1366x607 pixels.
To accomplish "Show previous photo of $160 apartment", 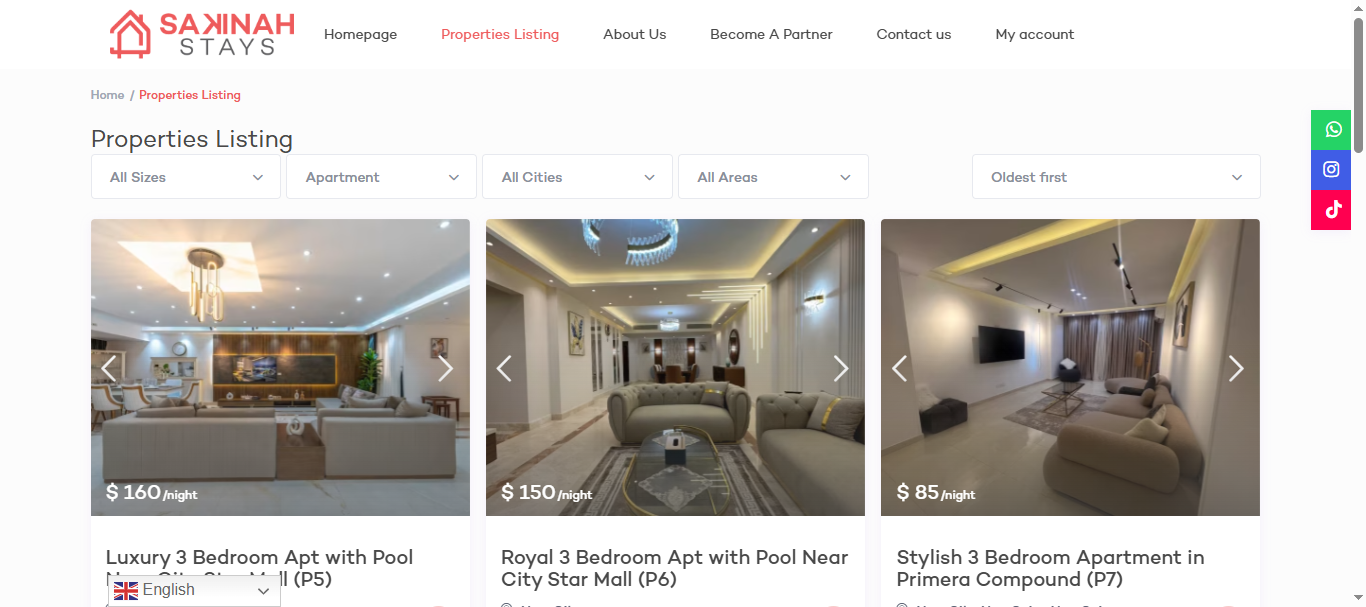I will 109,368.
